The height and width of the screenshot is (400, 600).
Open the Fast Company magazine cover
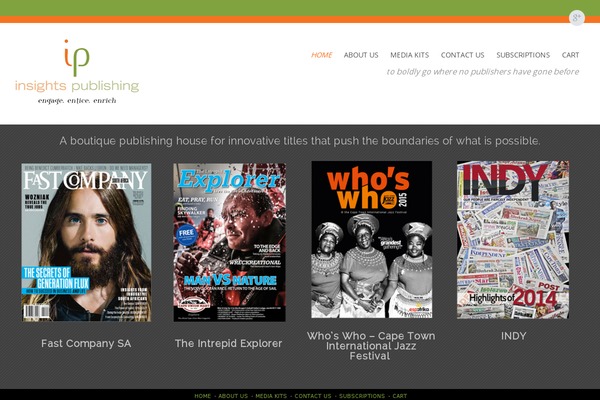pos(86,242)
